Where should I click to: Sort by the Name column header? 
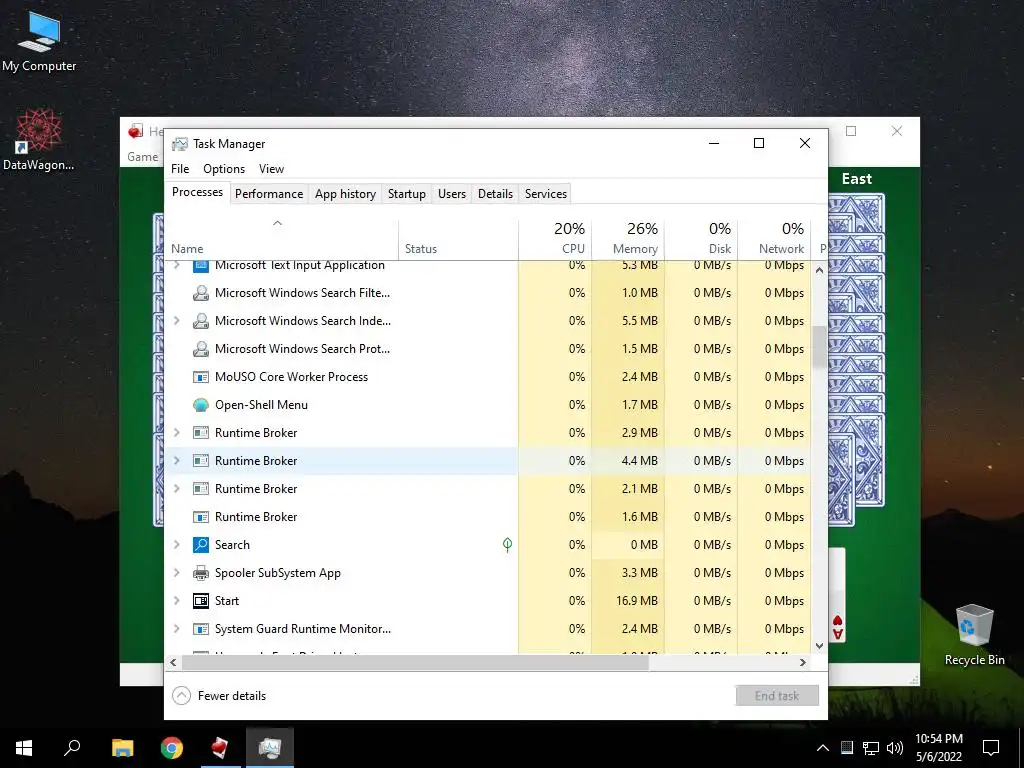click(x=281, y=239)
